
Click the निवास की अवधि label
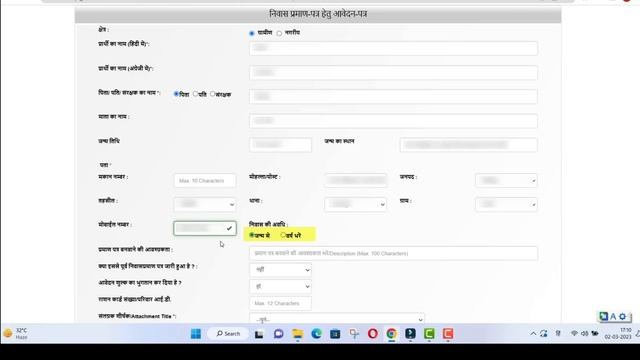268,224
